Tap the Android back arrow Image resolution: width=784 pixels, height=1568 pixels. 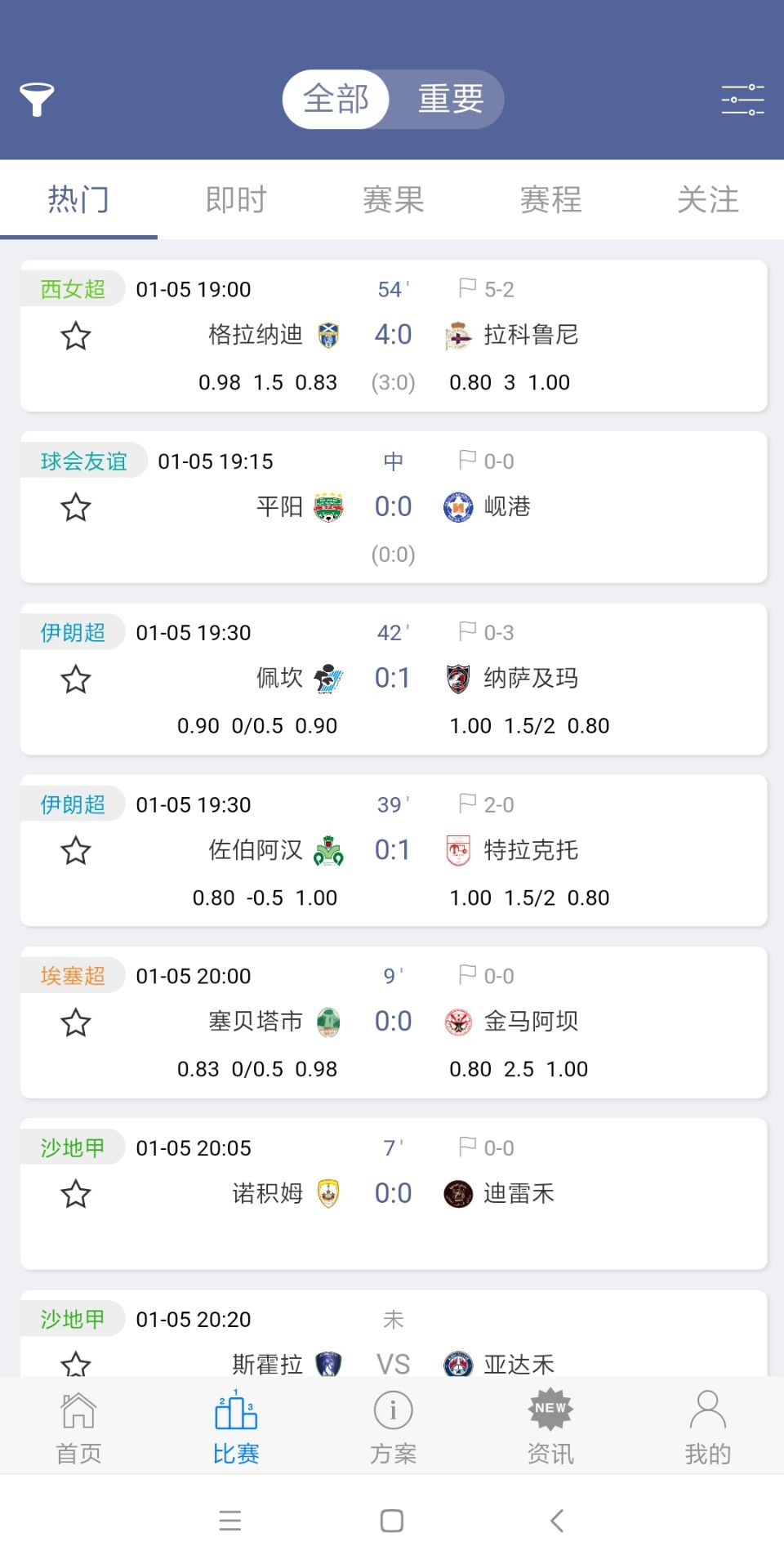point(557,1521)
